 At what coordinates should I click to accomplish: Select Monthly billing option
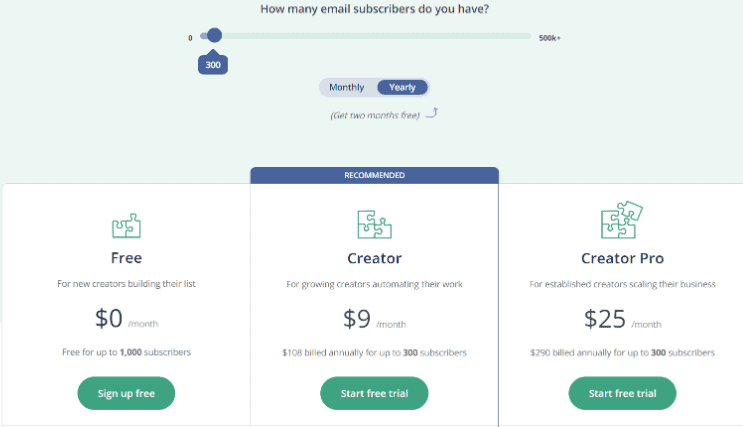pos(347,88)
